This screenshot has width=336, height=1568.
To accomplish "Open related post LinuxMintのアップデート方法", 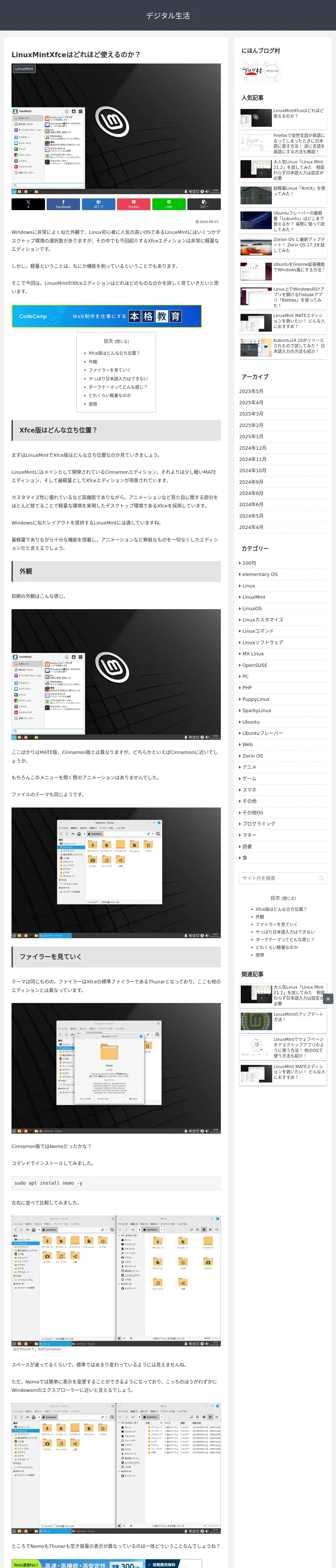I will click(x=283, y=1022).
